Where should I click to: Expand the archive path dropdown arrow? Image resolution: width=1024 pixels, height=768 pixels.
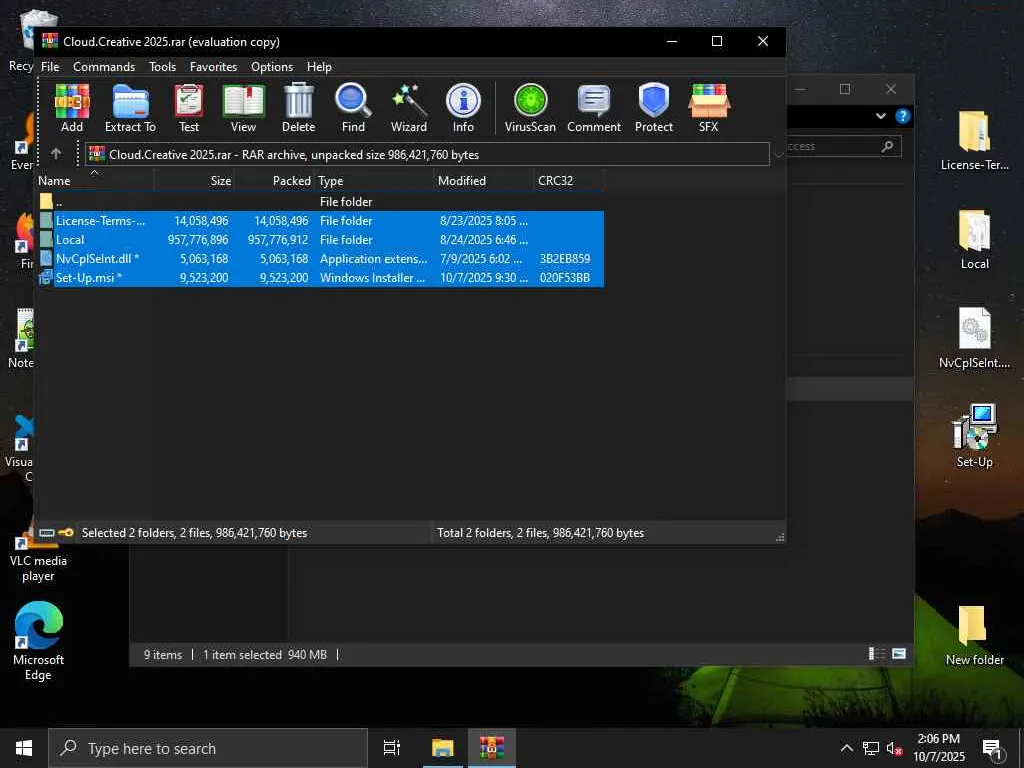778,155
